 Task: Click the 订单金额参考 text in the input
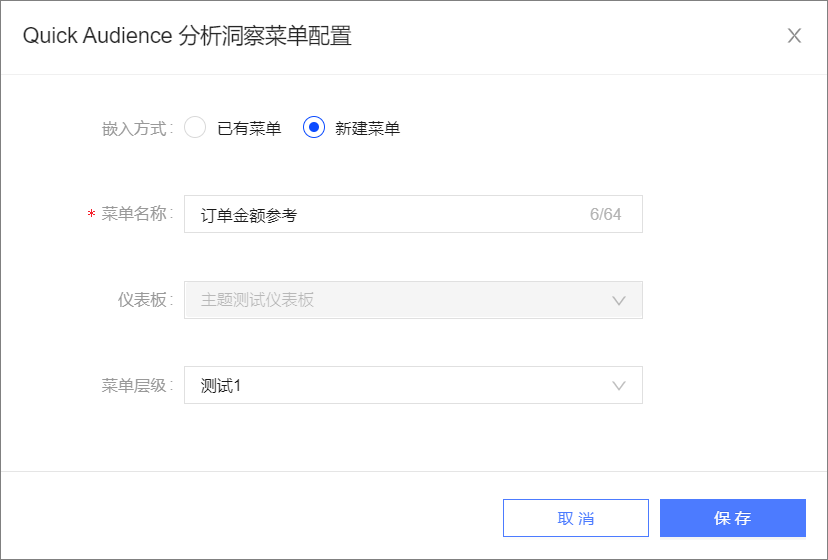point(249,215)
